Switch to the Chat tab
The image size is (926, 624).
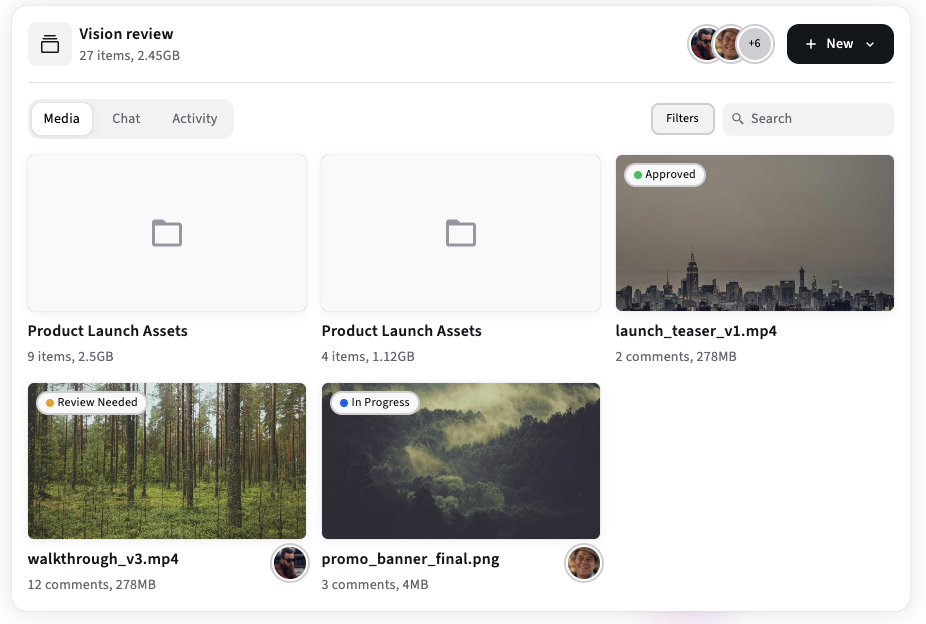pos(126,119)
